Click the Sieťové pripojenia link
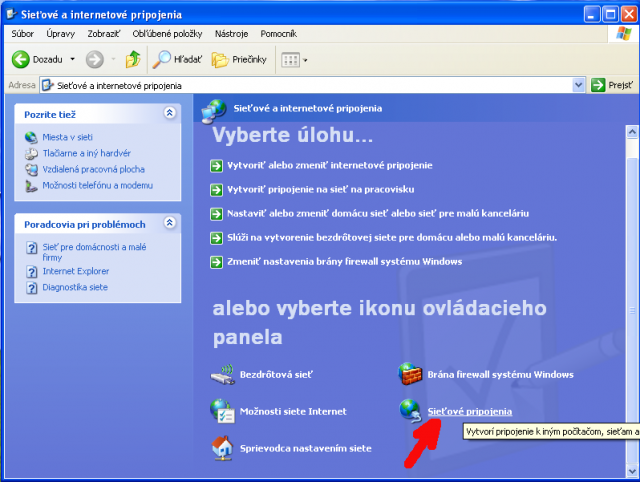The height and width of the screenshot is (482, 640). [469, 411]
